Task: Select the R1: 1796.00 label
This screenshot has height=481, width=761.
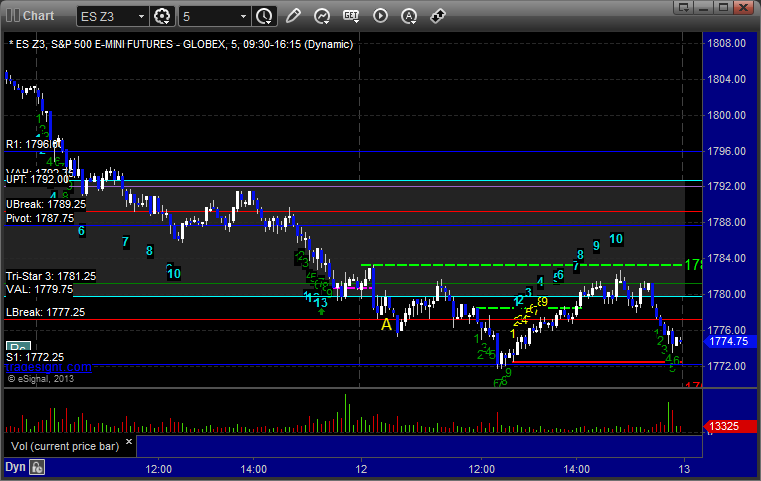Action: pos(33,144)
